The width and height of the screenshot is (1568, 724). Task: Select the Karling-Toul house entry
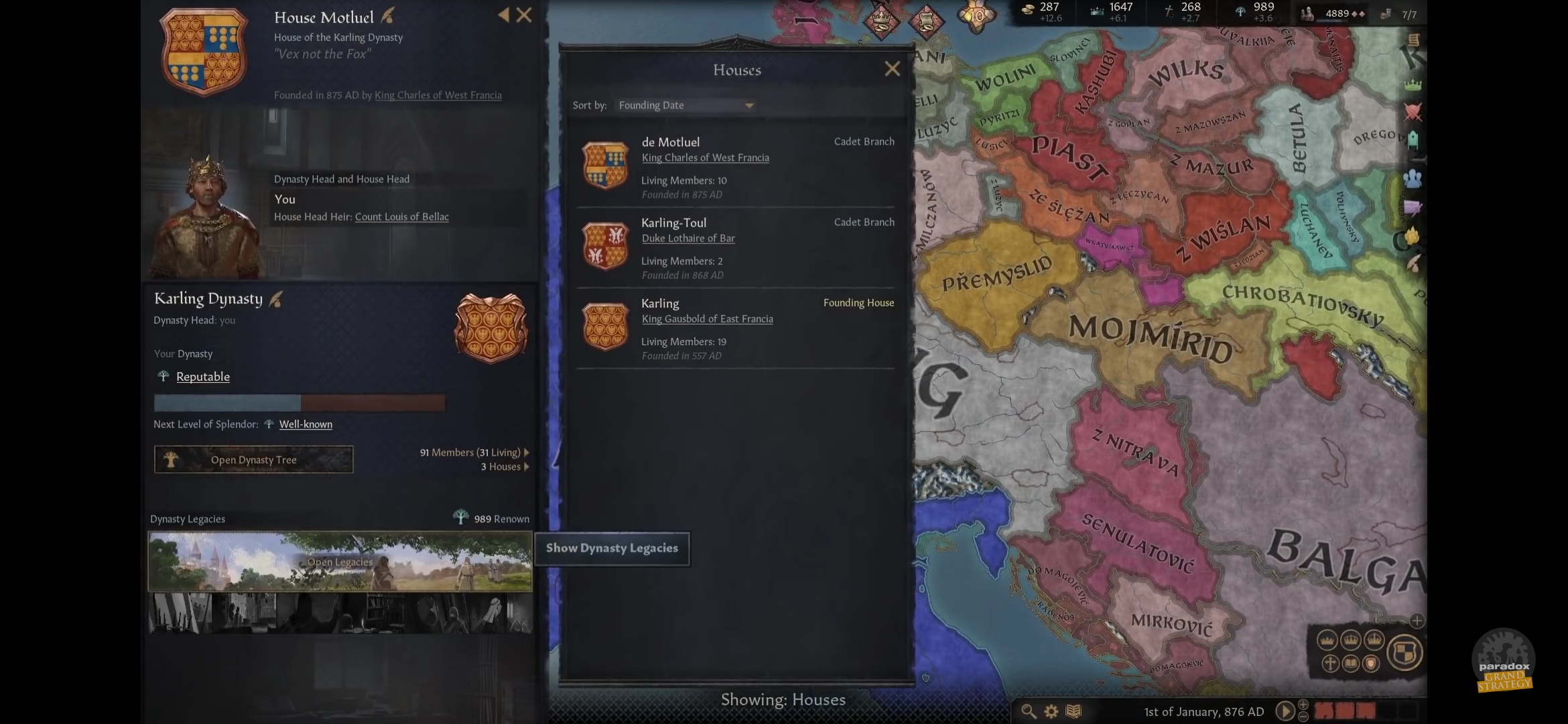pos(735,248)
